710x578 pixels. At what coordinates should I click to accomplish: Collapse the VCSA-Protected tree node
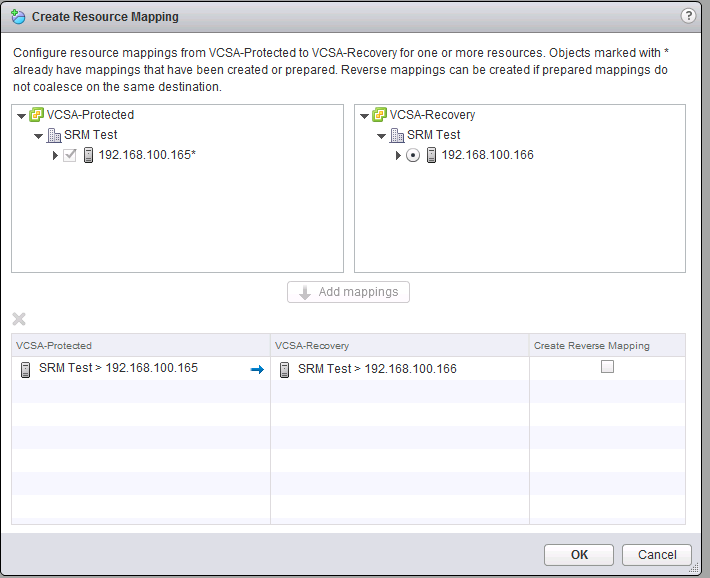tap(22, 116)
